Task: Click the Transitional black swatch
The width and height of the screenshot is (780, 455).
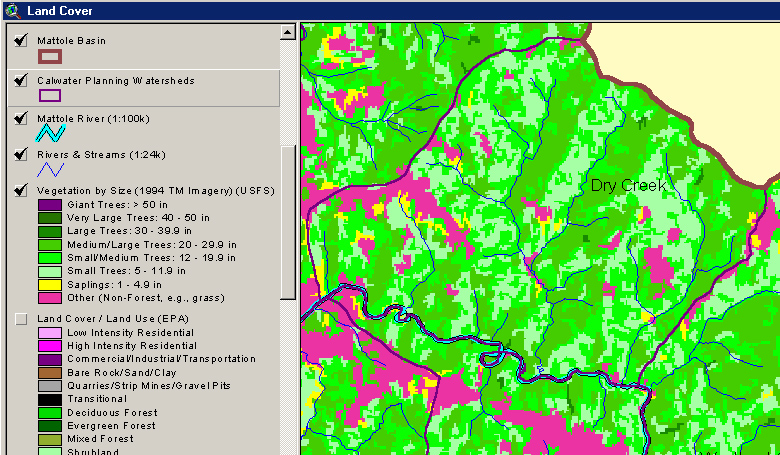Action: (x=50, y=399)
